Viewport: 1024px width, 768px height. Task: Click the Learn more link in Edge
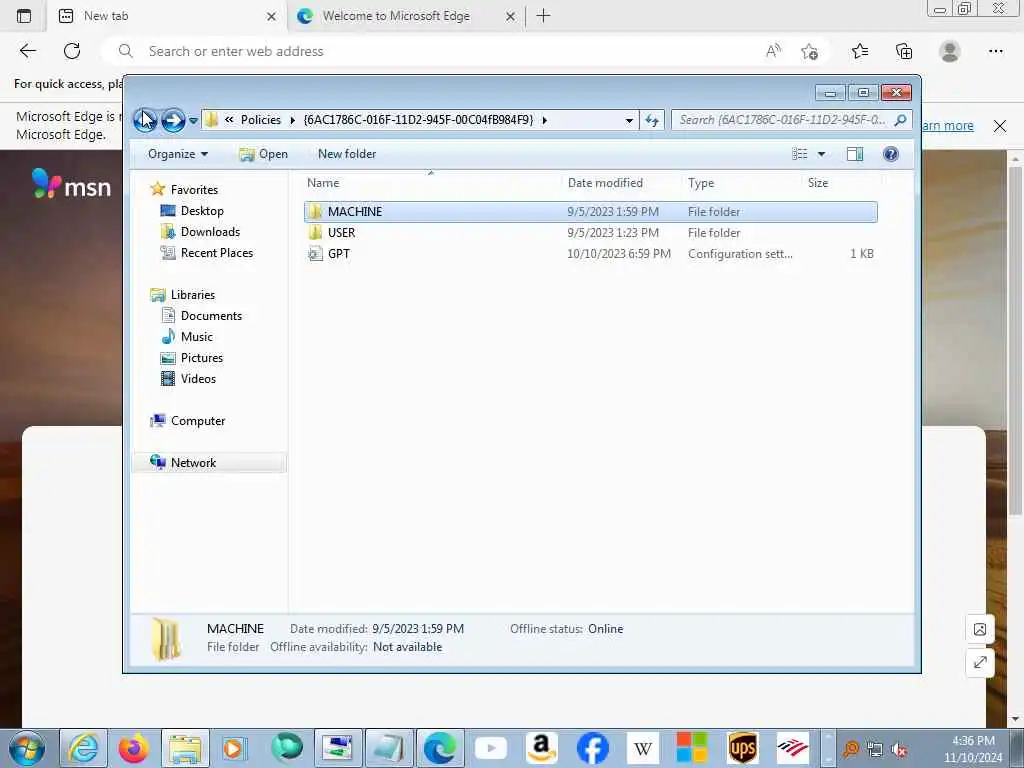(948, 125)
